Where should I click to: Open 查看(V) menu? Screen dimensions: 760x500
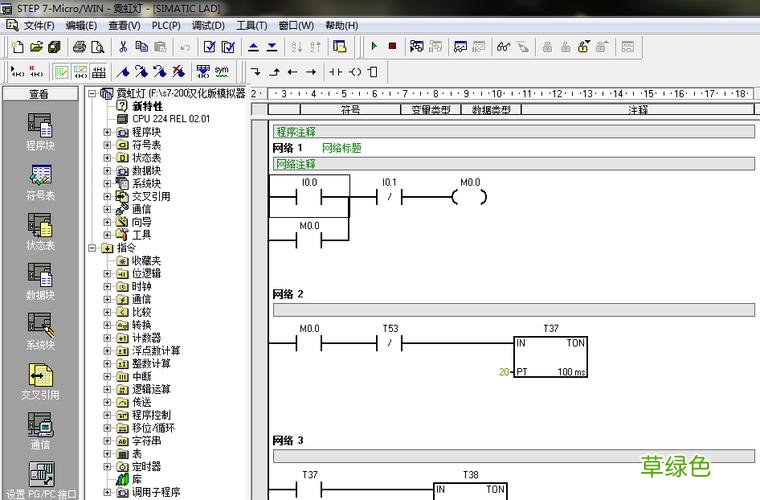(x=125, y=26)
